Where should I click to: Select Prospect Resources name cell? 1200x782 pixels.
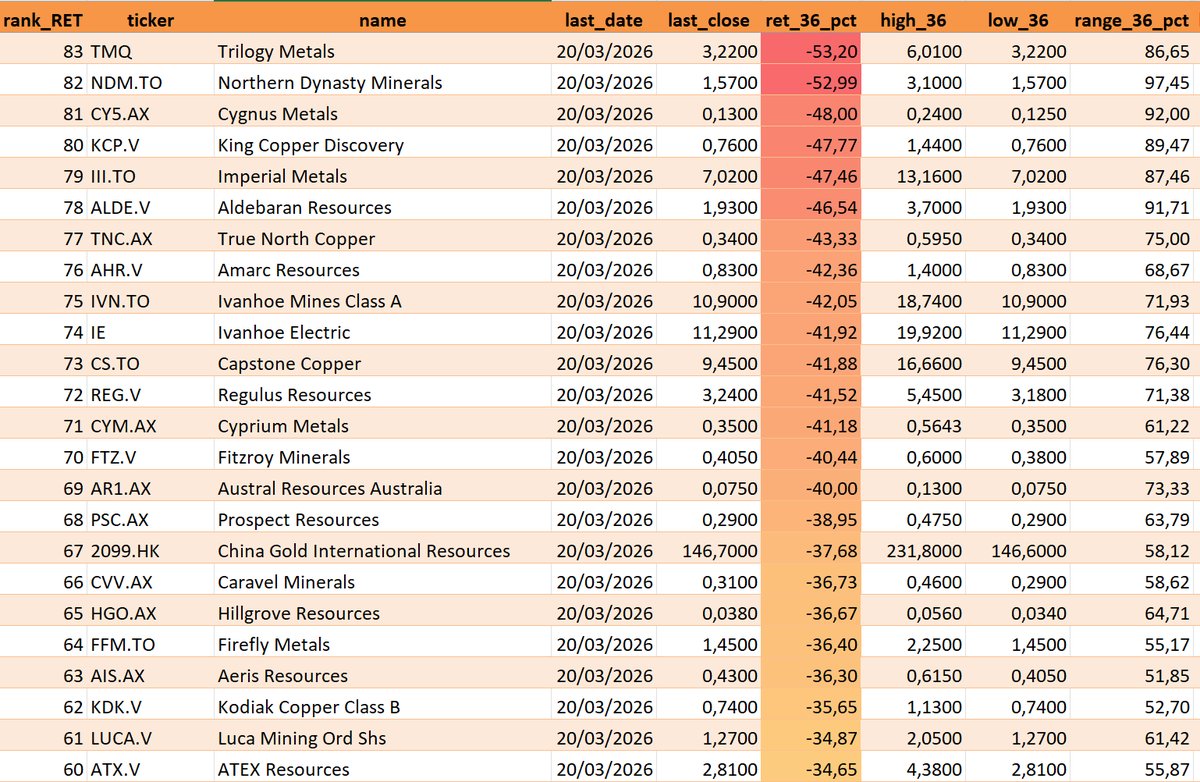coord(382,519)
